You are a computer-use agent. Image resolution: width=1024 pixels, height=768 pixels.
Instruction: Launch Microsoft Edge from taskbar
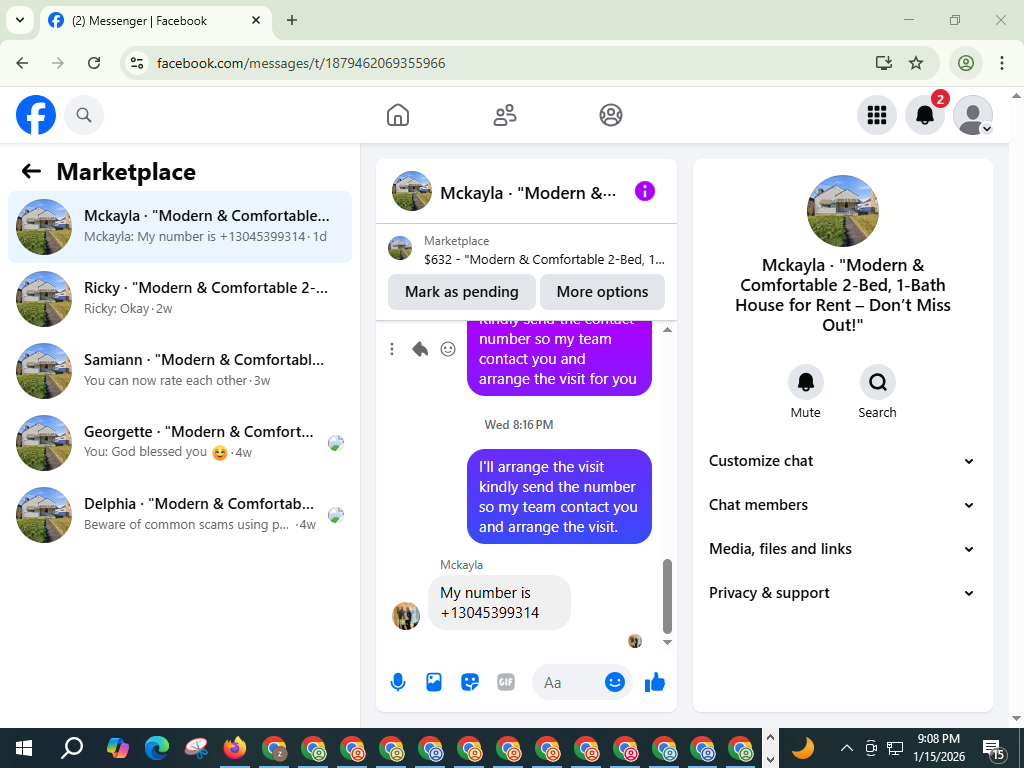point(157,748)
